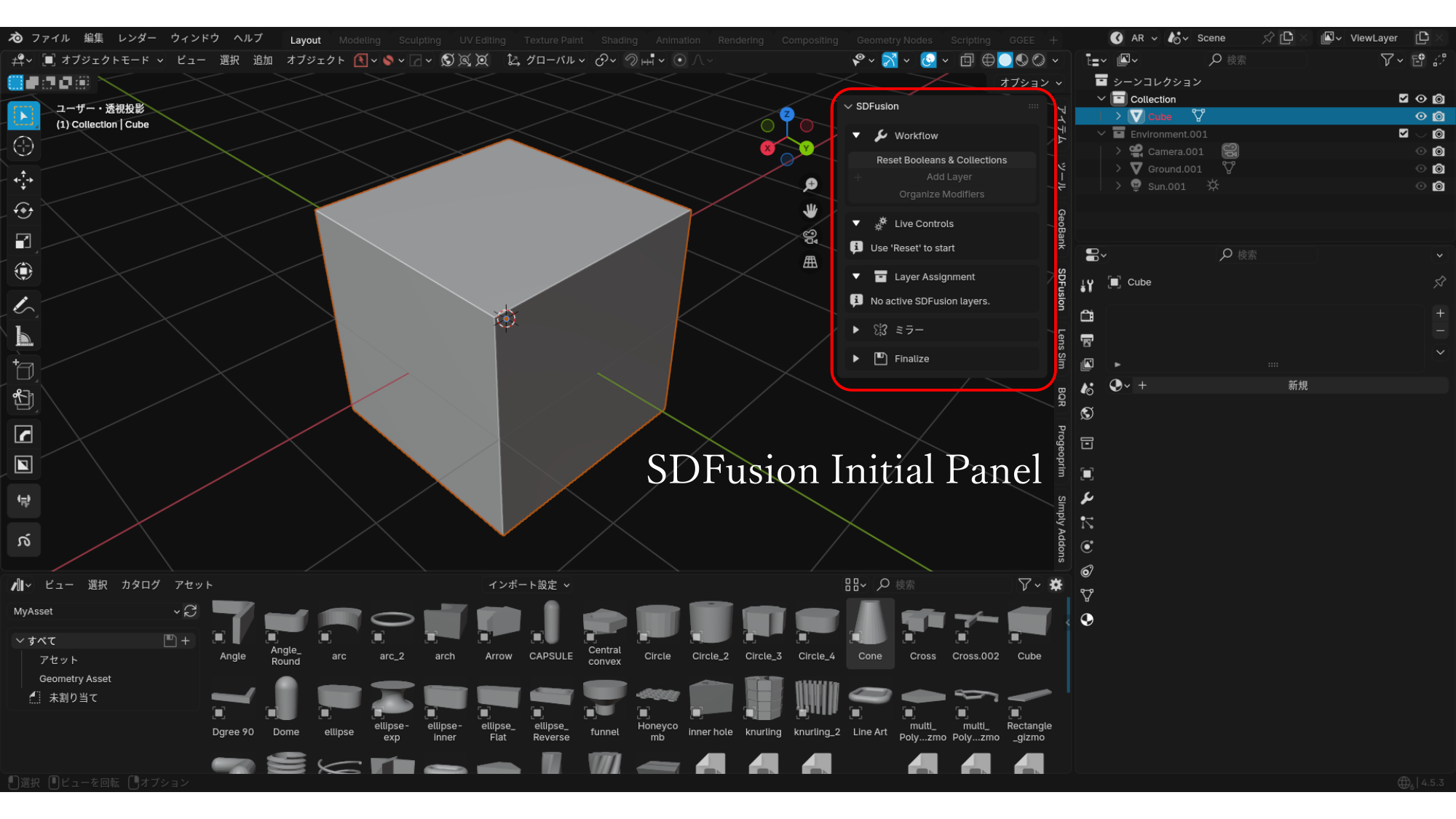The image size is (1456, 819).
Task: Select the Cone asset thumbnail
Action: (x=870, y=632)
